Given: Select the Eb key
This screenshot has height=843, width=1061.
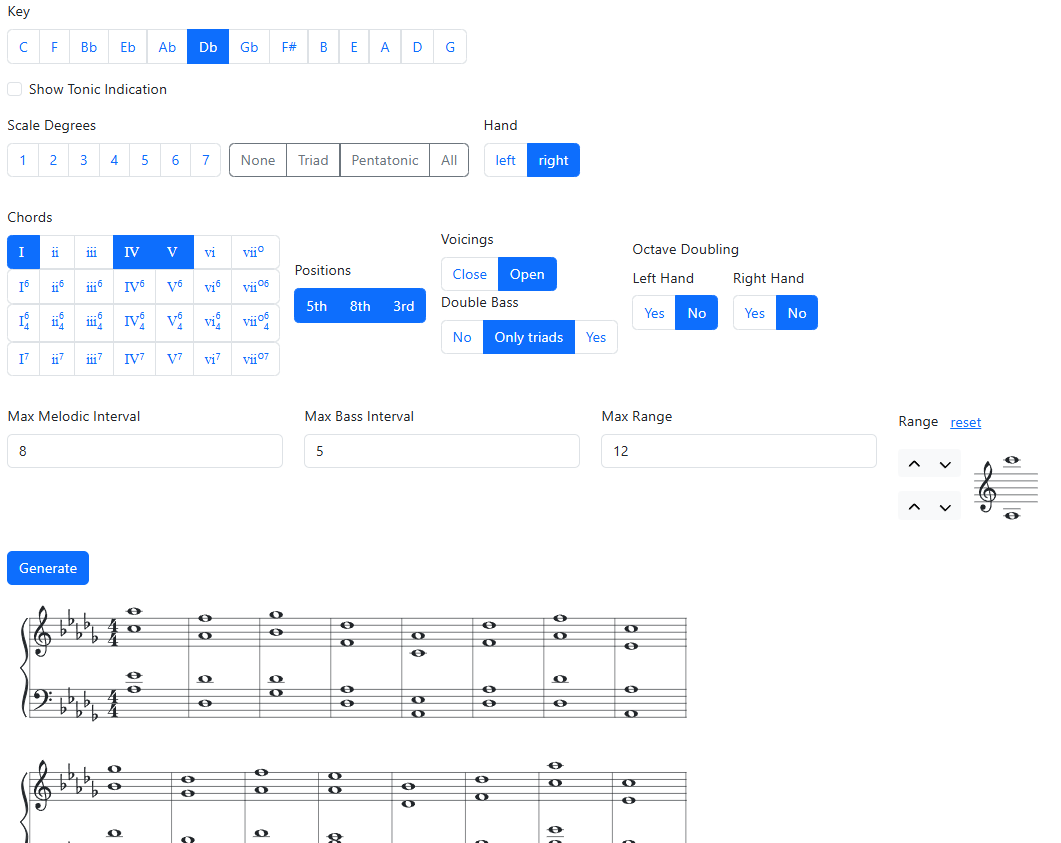Looking at the screenshot, I should coord(128,47).
